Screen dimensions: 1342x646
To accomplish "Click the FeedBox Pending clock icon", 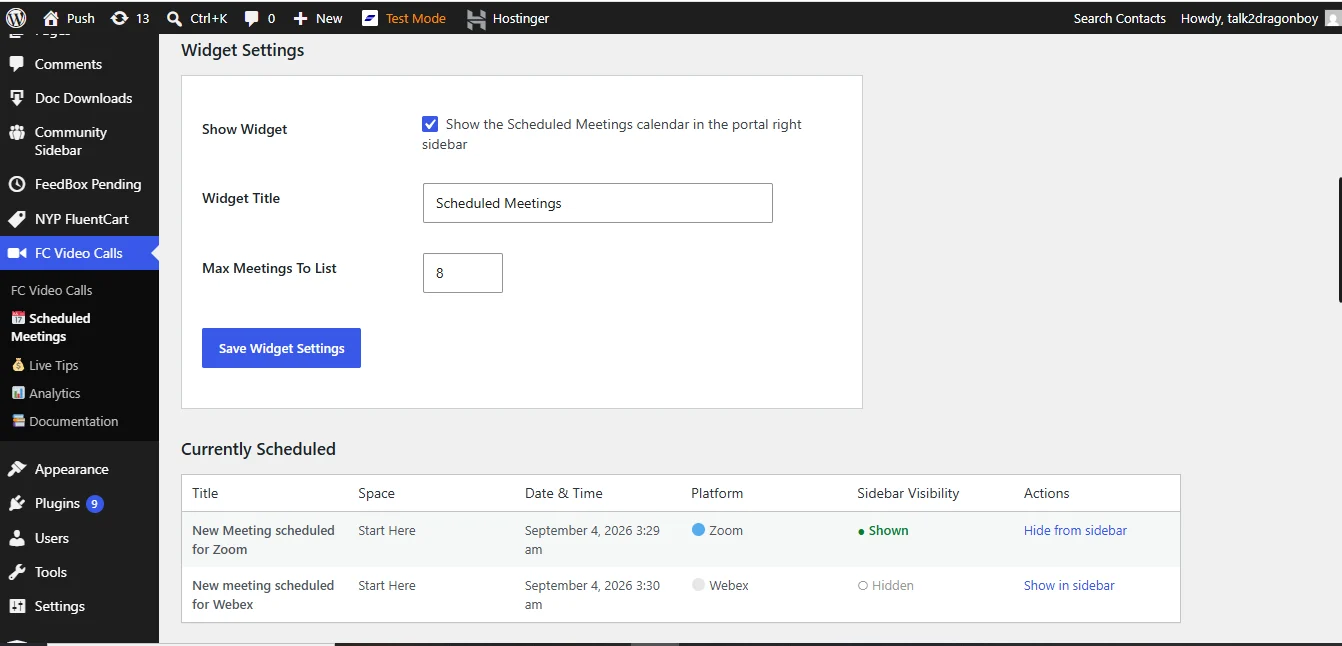I will 16,184.
